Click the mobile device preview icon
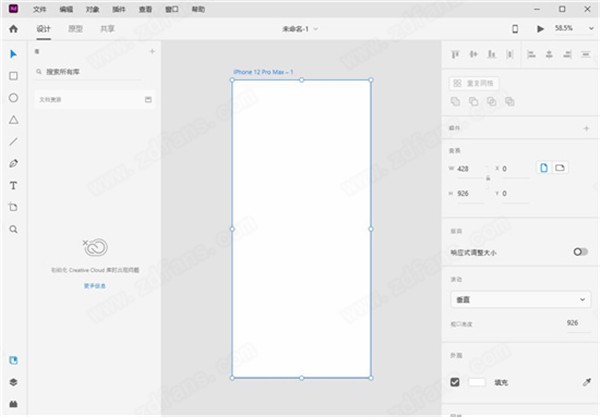This screenshot has height=417, width=600. 515,29
